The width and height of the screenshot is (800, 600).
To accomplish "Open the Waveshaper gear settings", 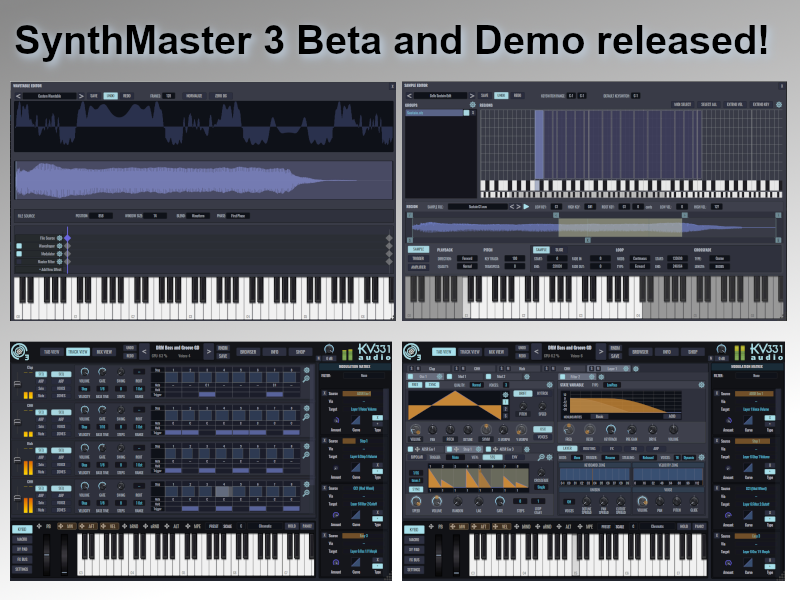I will point(60,246).
